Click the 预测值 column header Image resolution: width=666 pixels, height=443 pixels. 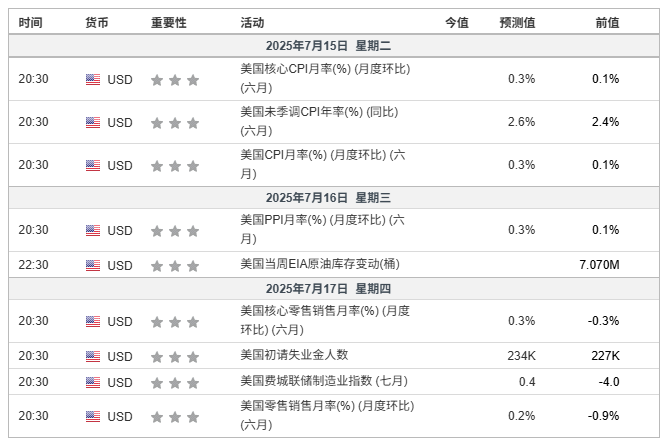click(x=517, y=22)
